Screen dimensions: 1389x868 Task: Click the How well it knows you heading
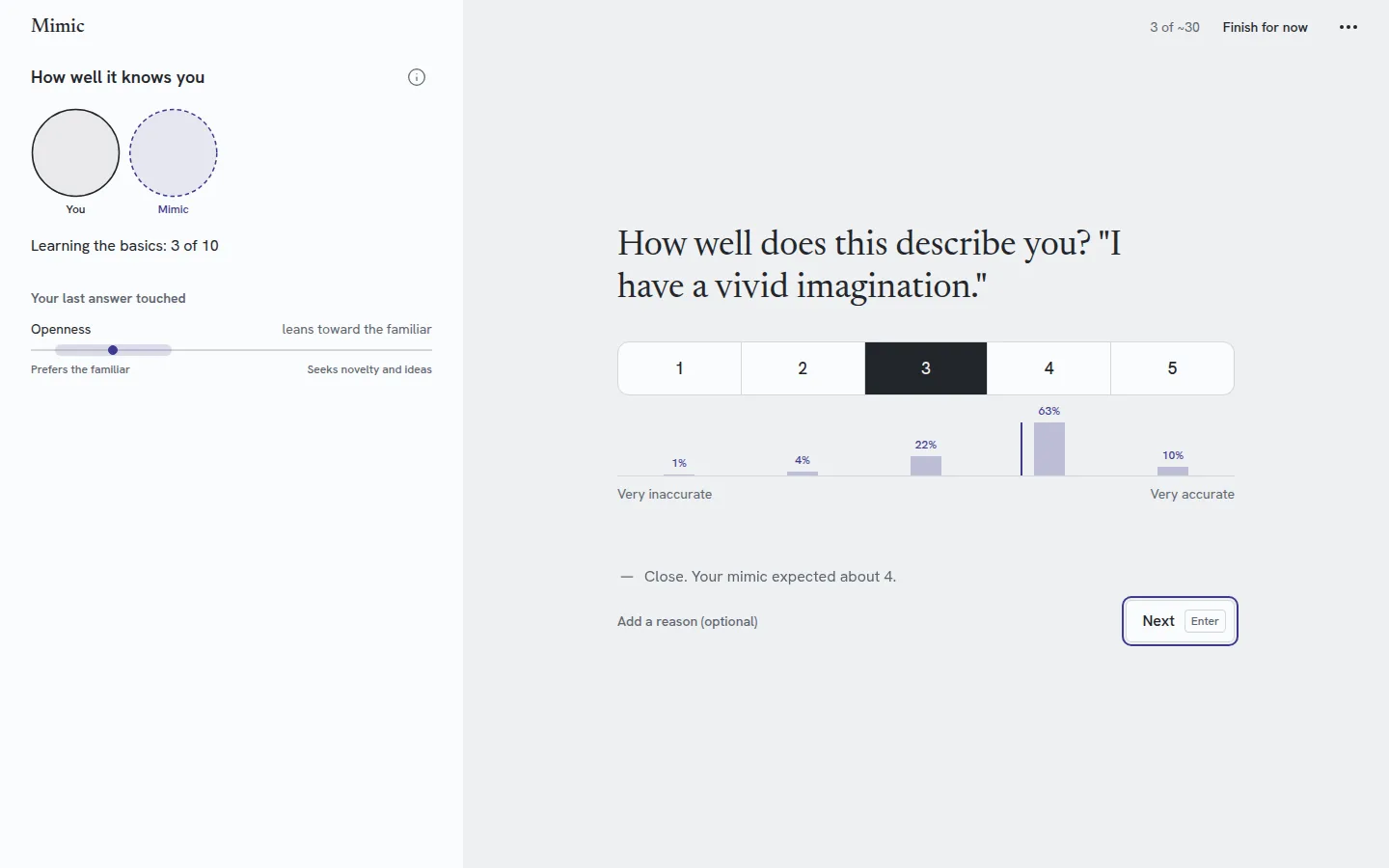tap(118, 77)
